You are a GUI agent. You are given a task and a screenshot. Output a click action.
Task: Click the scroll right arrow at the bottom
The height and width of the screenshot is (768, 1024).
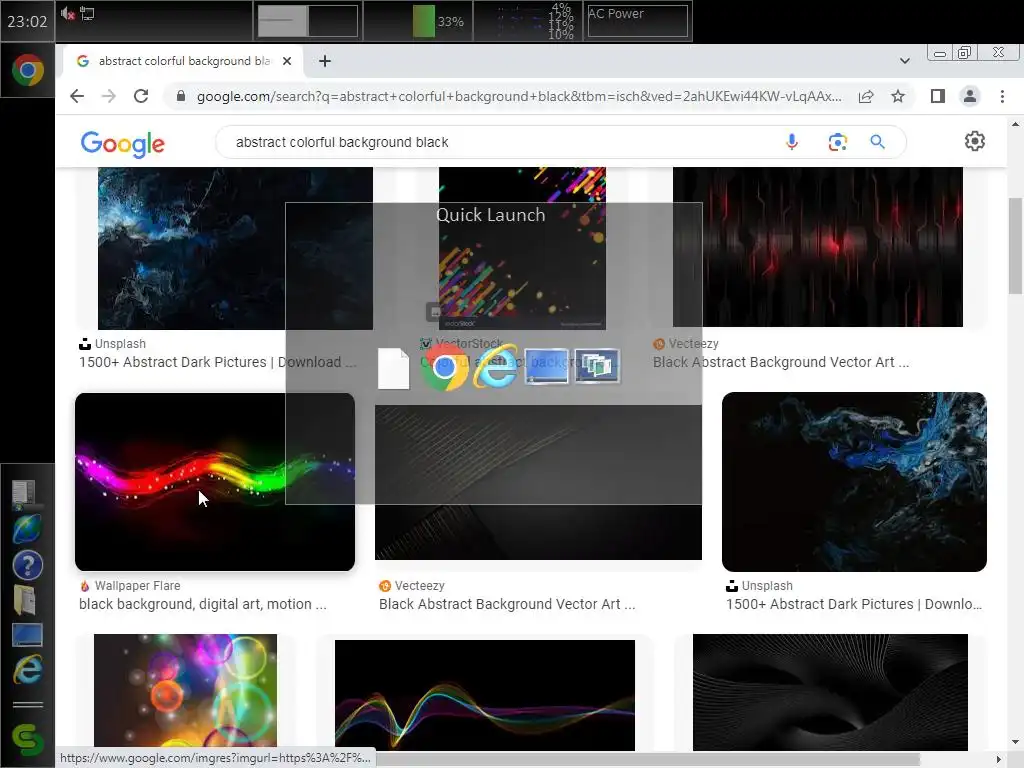point(998,759)
